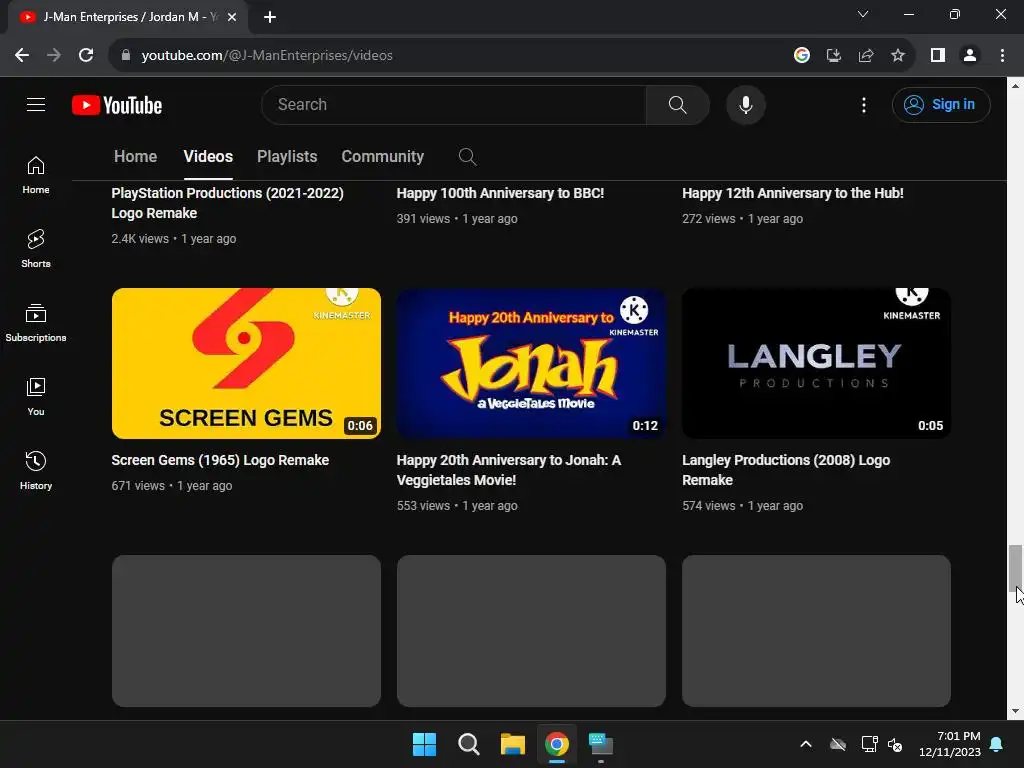This screenshot has width=1024, height=768.
Task: Switch to channel Home tab
Action: (x=135, y=157)
